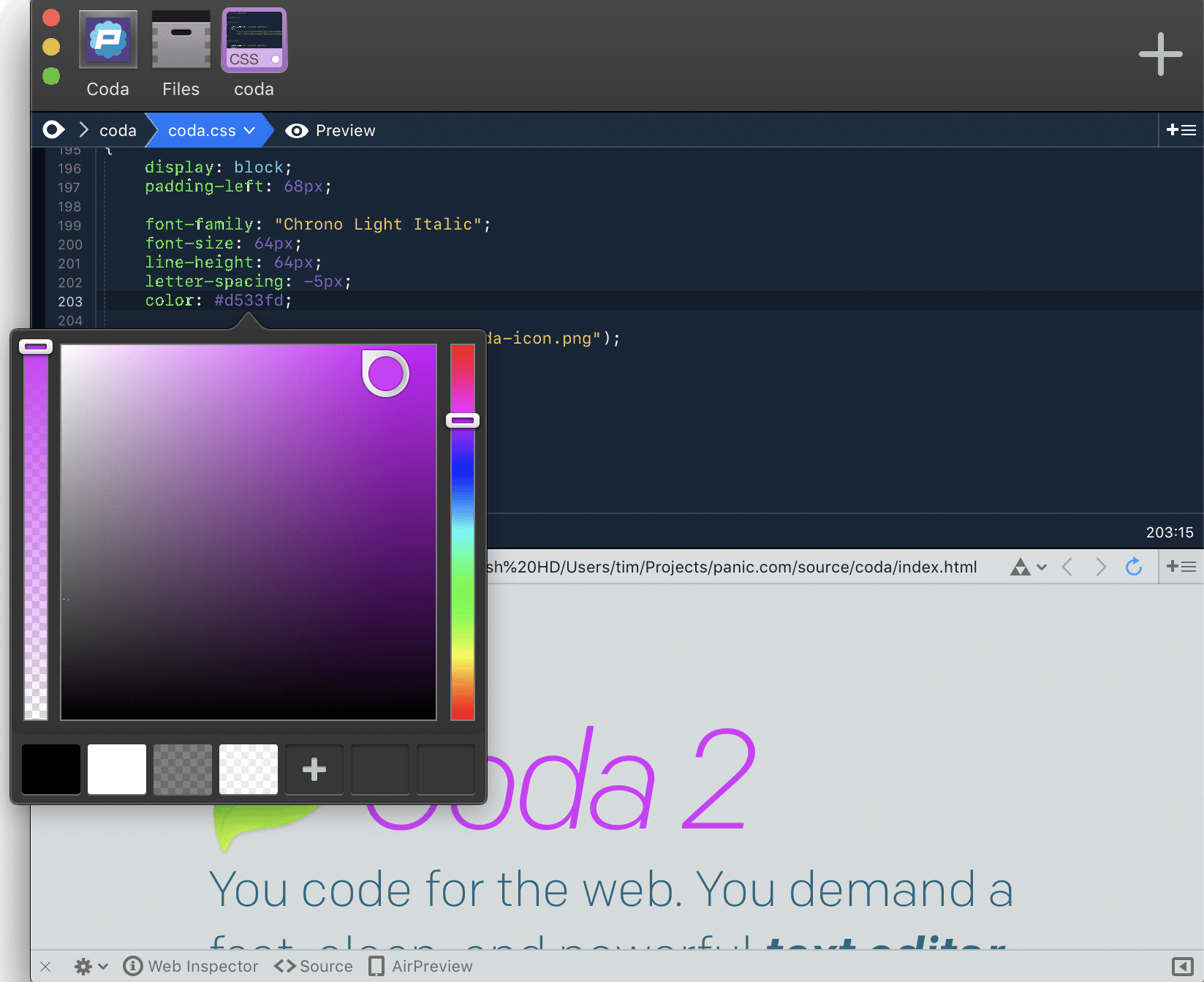Click the "Chrono Light Italic" font string
Viewport: 1204px width, 982px height.
tap(378, 224)
